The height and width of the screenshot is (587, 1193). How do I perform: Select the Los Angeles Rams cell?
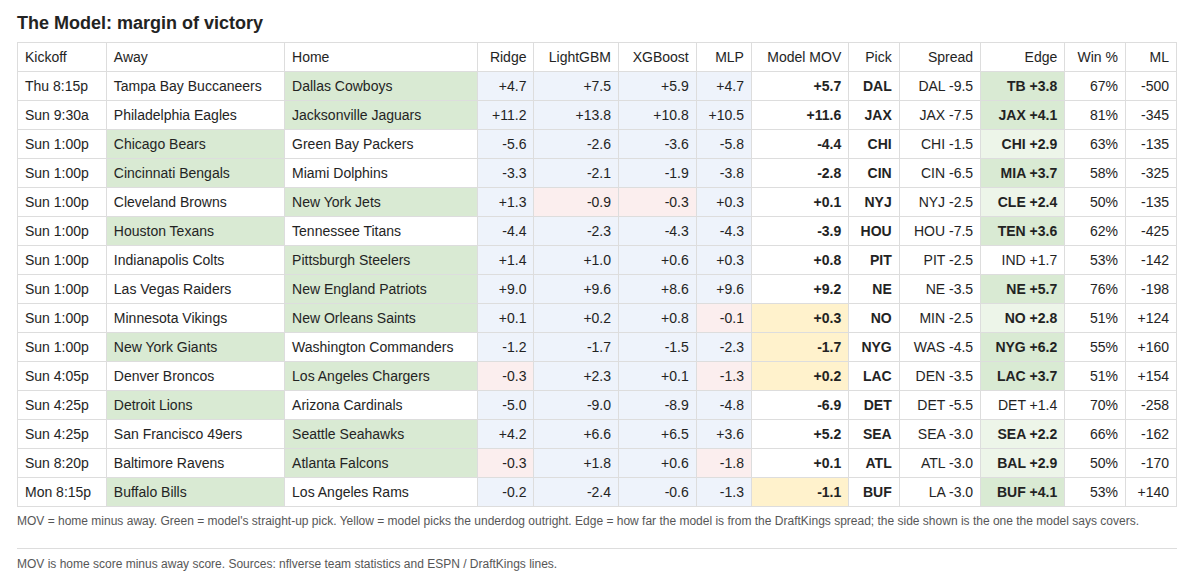coord(381,492)
